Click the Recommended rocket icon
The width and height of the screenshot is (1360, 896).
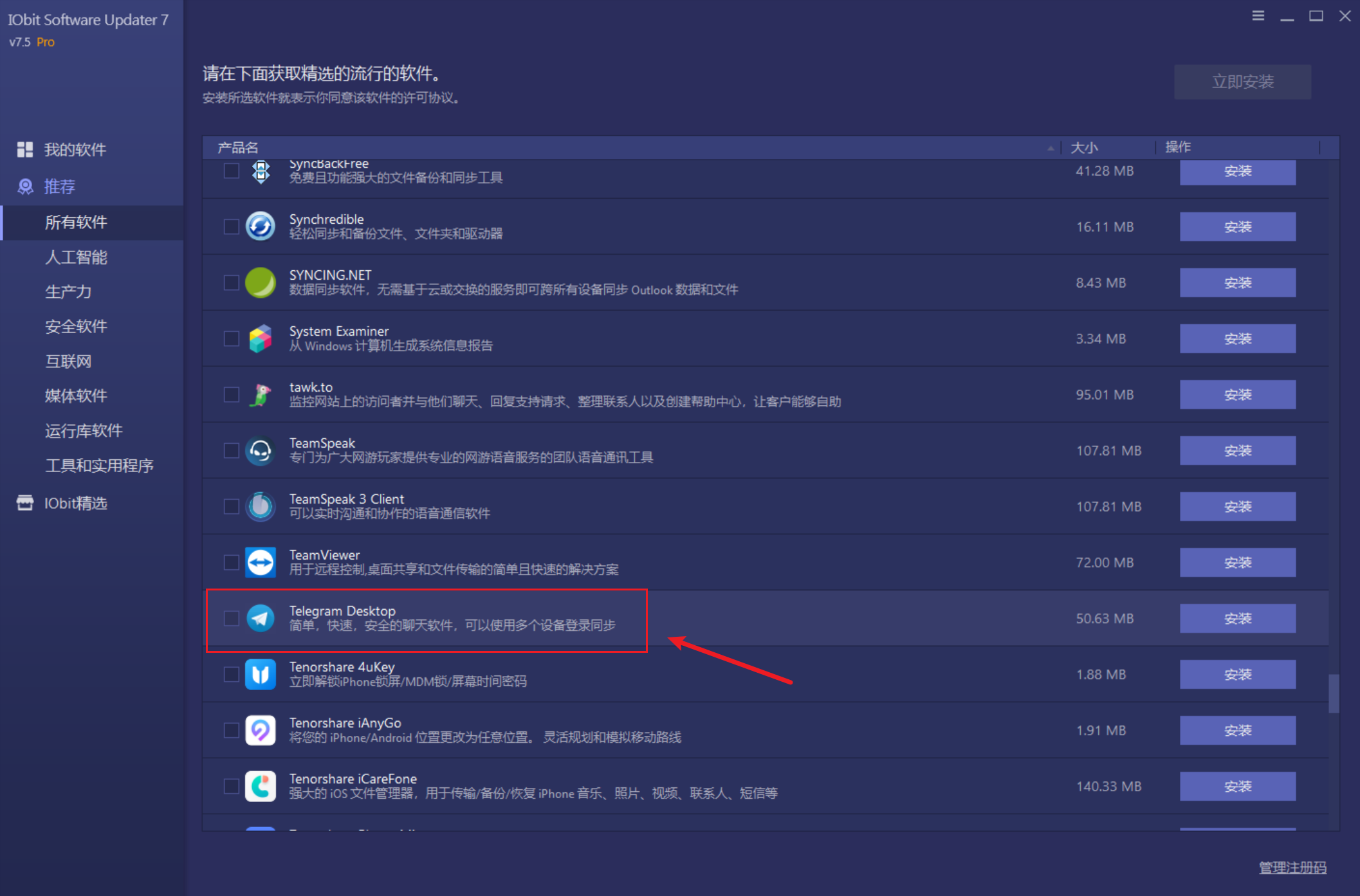[25, 187]
